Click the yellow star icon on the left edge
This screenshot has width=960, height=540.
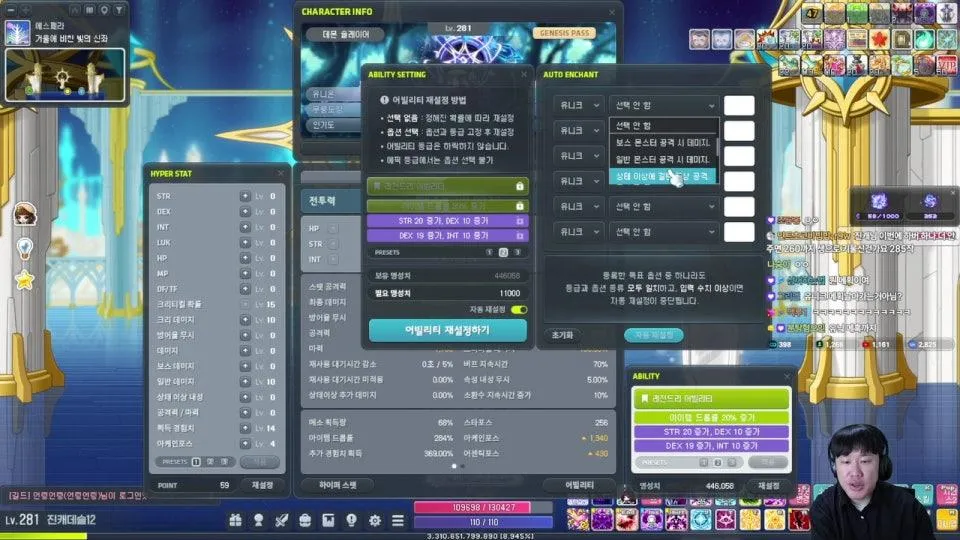tap(24, 280)
